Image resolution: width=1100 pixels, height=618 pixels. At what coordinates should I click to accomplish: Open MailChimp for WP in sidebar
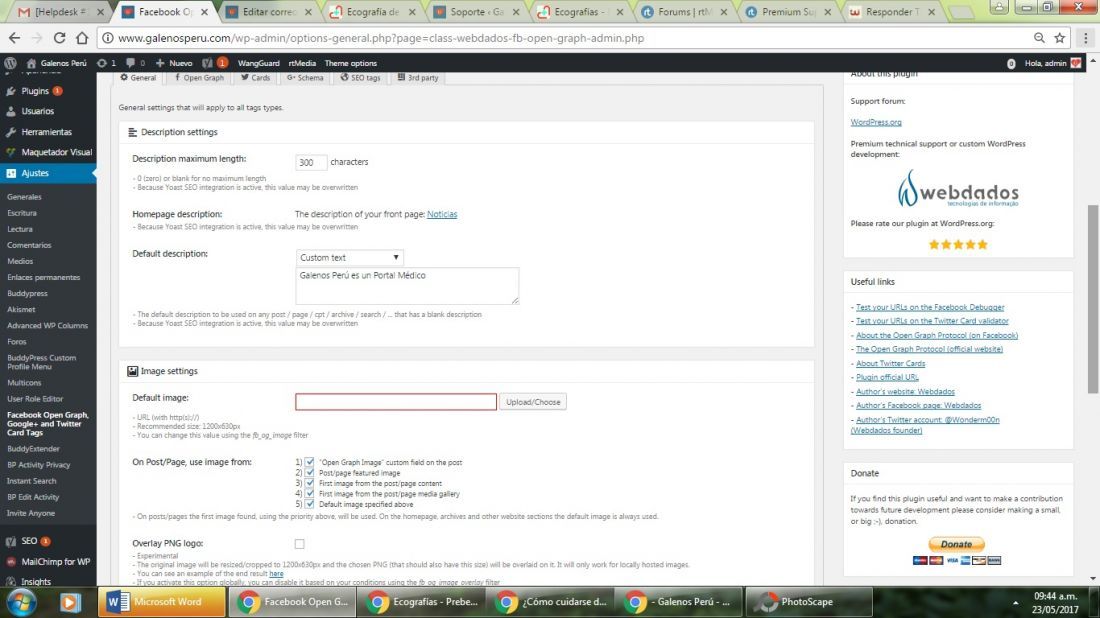[x=55, y=561]
